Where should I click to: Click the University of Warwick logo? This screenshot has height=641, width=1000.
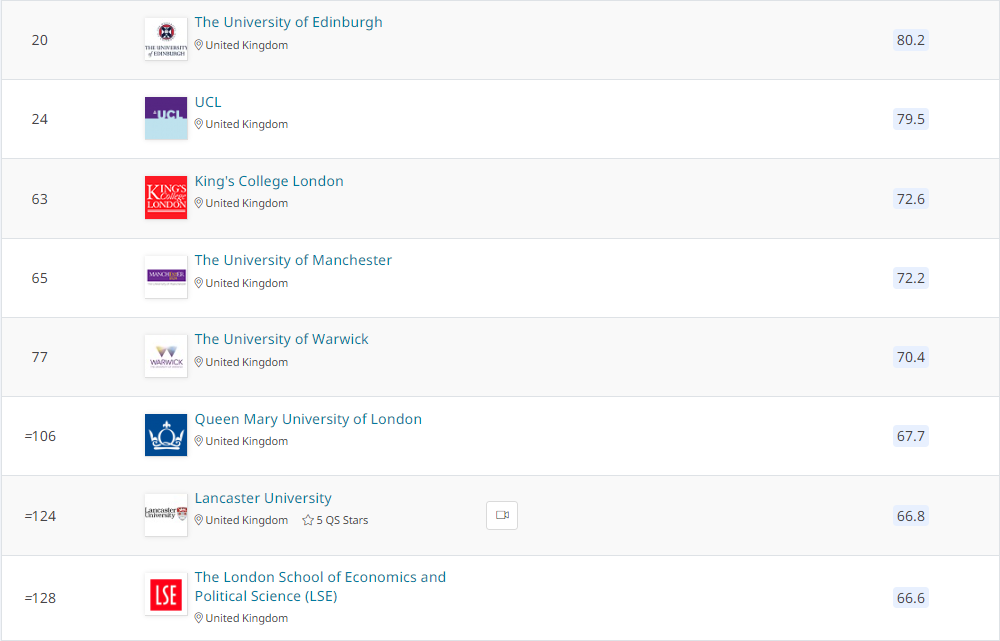pyautogui.click(x=165, y=356)
